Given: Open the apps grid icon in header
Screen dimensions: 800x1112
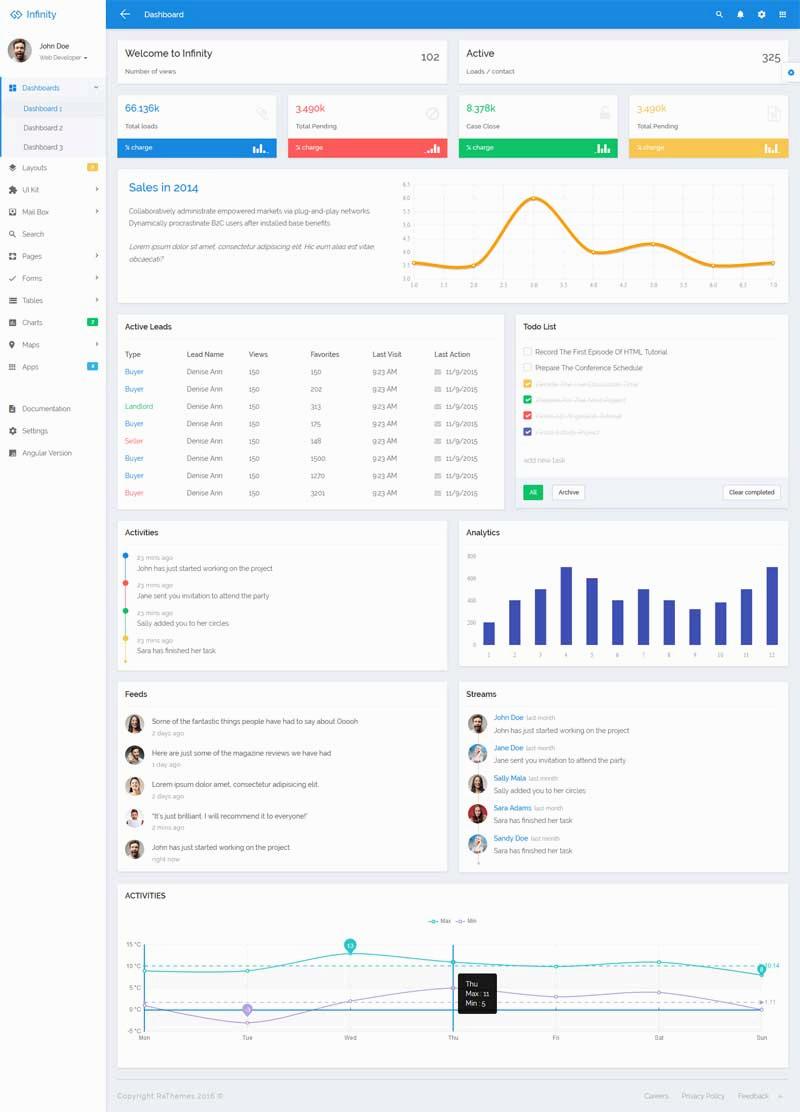Looking at the screenshot, I should click(x=782, y=15).
